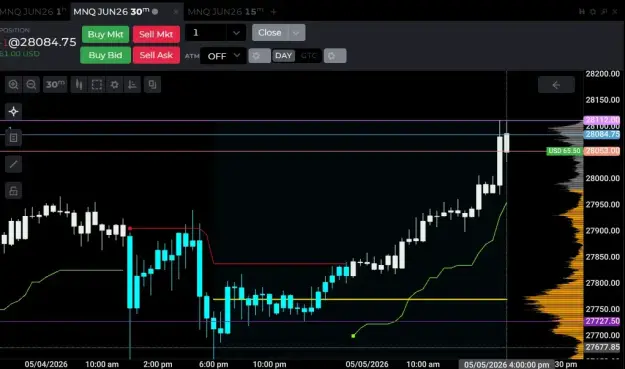Click the 6:00 pm label on time axis
This screenshot has width=625, height=369.
[x=214, y=364]
